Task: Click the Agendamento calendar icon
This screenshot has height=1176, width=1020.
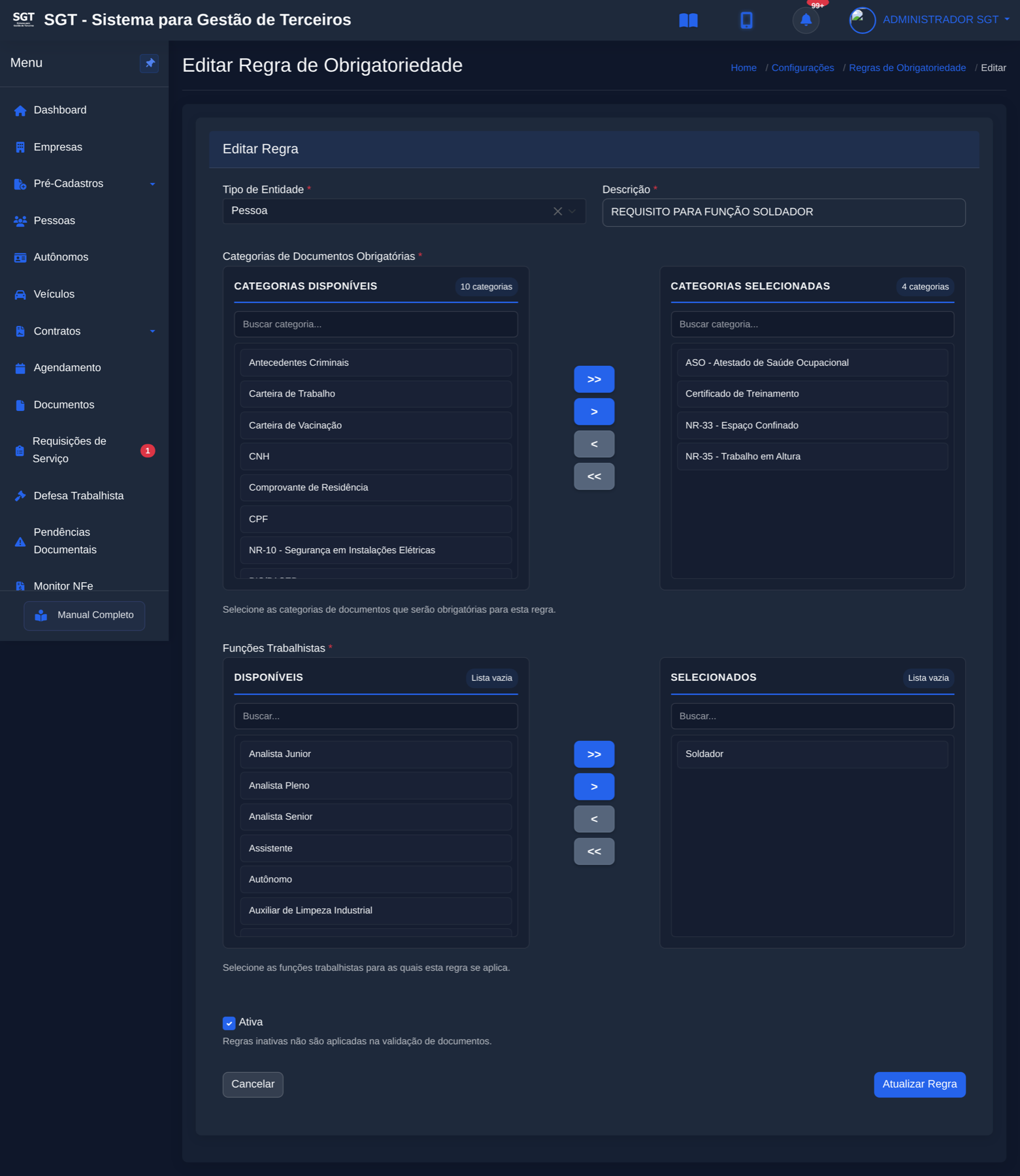Action: click(x=20, y=368)
